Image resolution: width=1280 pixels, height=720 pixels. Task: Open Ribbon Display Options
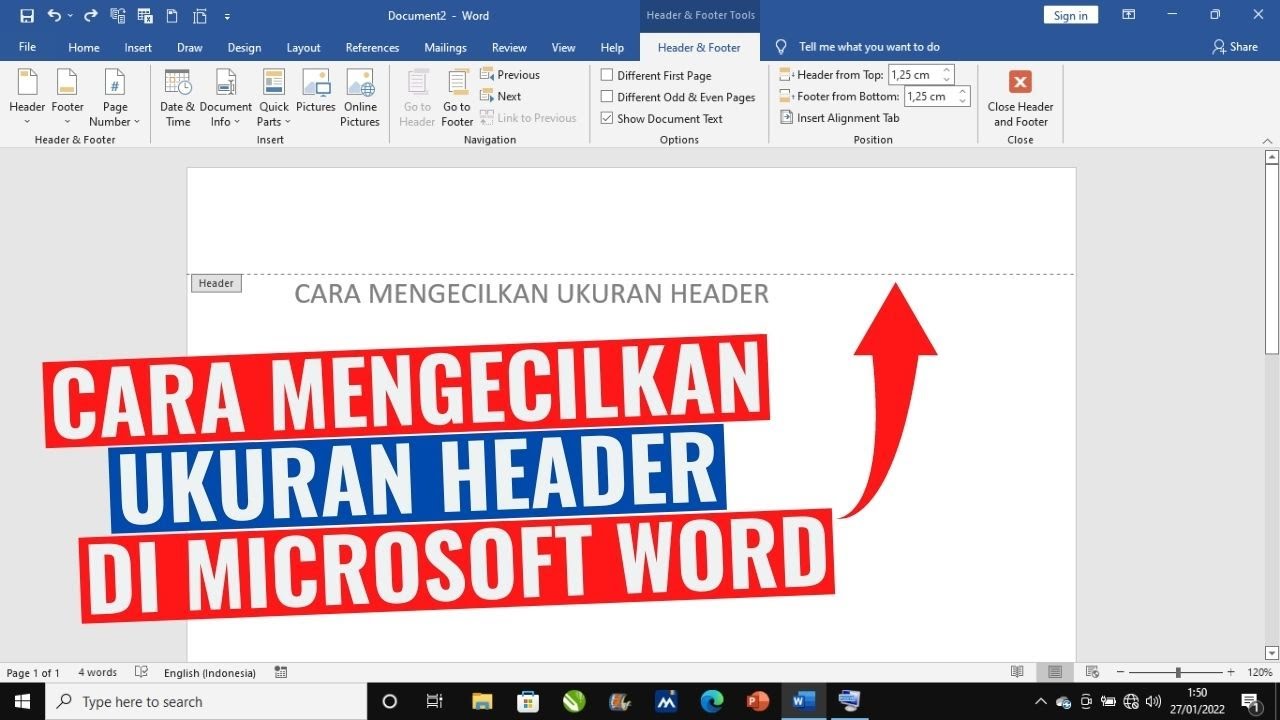tap(1129, 15)
